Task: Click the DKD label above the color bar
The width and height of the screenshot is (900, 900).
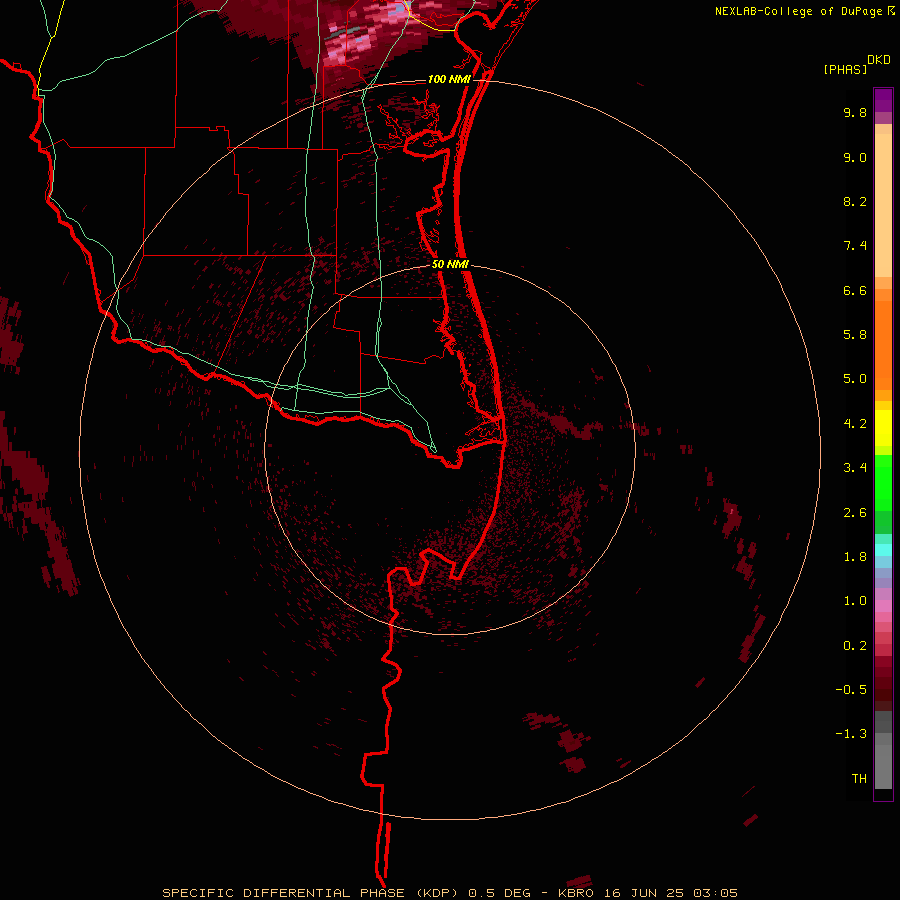Action: pyautogui.click(x=879, y=60)
